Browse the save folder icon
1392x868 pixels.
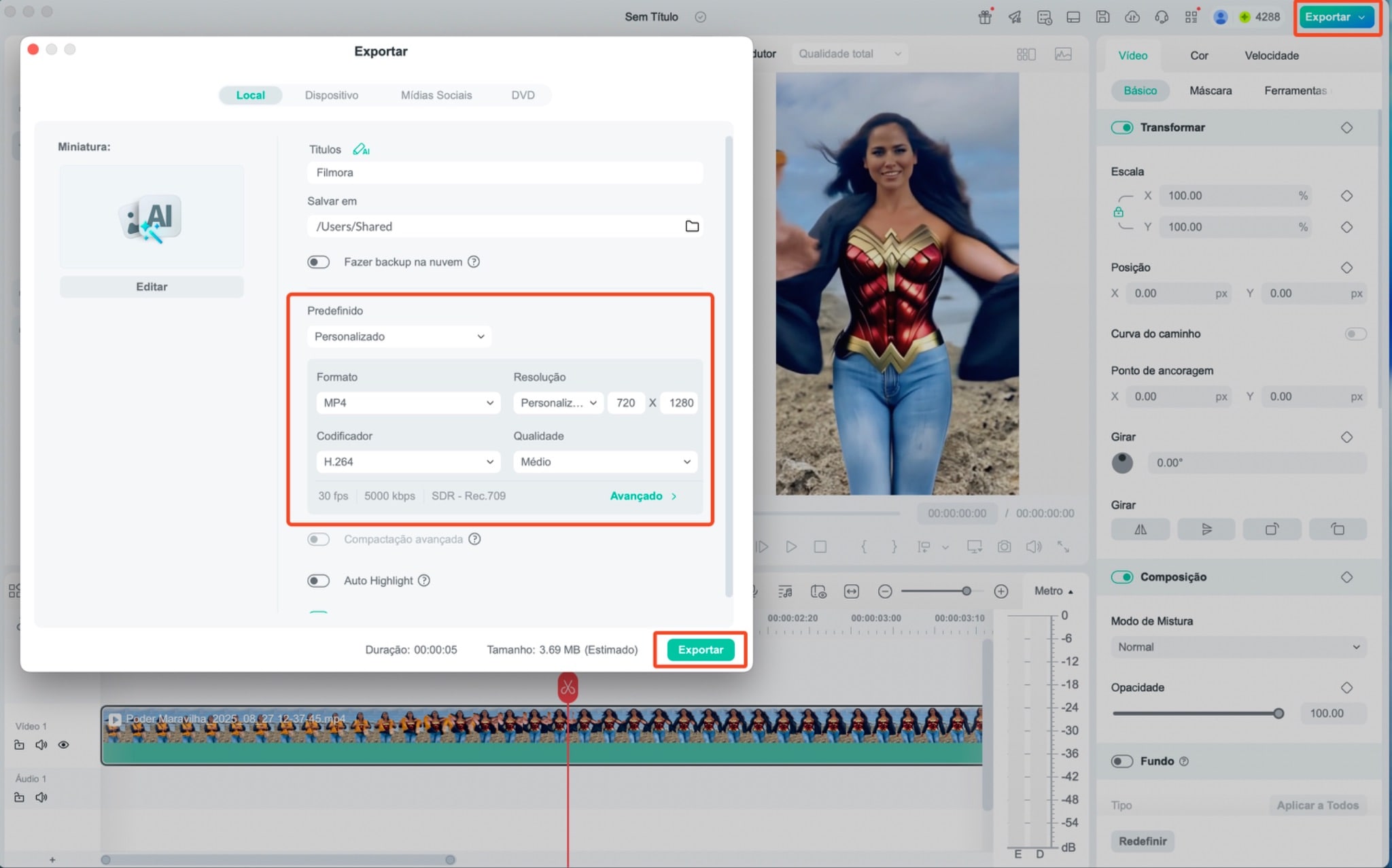(x=692, y=226)
